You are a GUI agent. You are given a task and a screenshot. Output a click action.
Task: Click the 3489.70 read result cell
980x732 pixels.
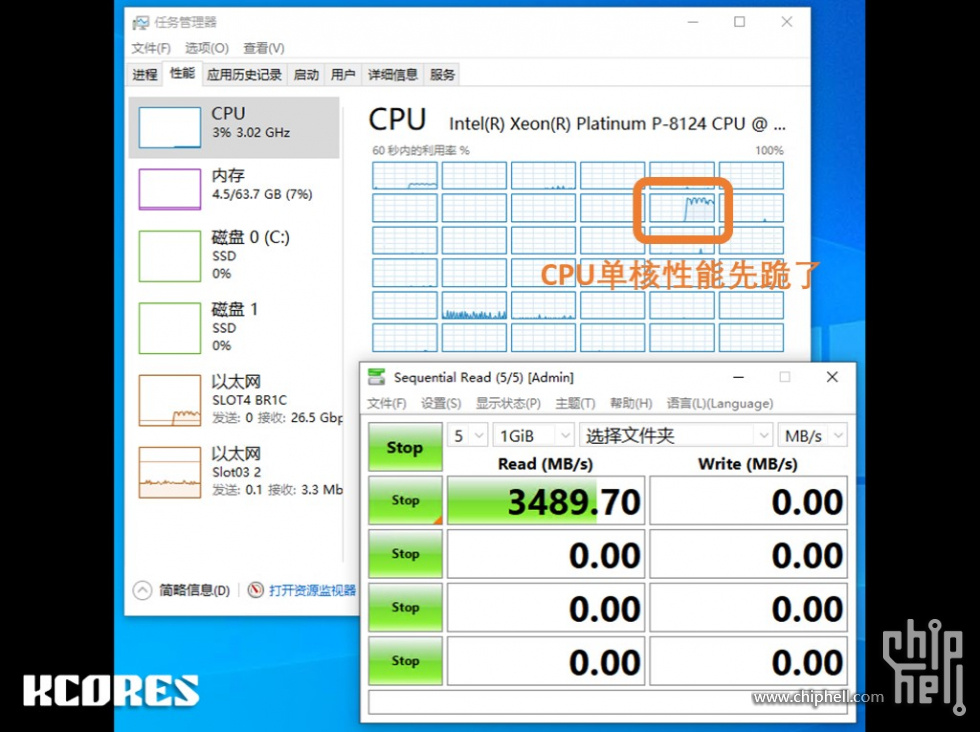(546, 501)
